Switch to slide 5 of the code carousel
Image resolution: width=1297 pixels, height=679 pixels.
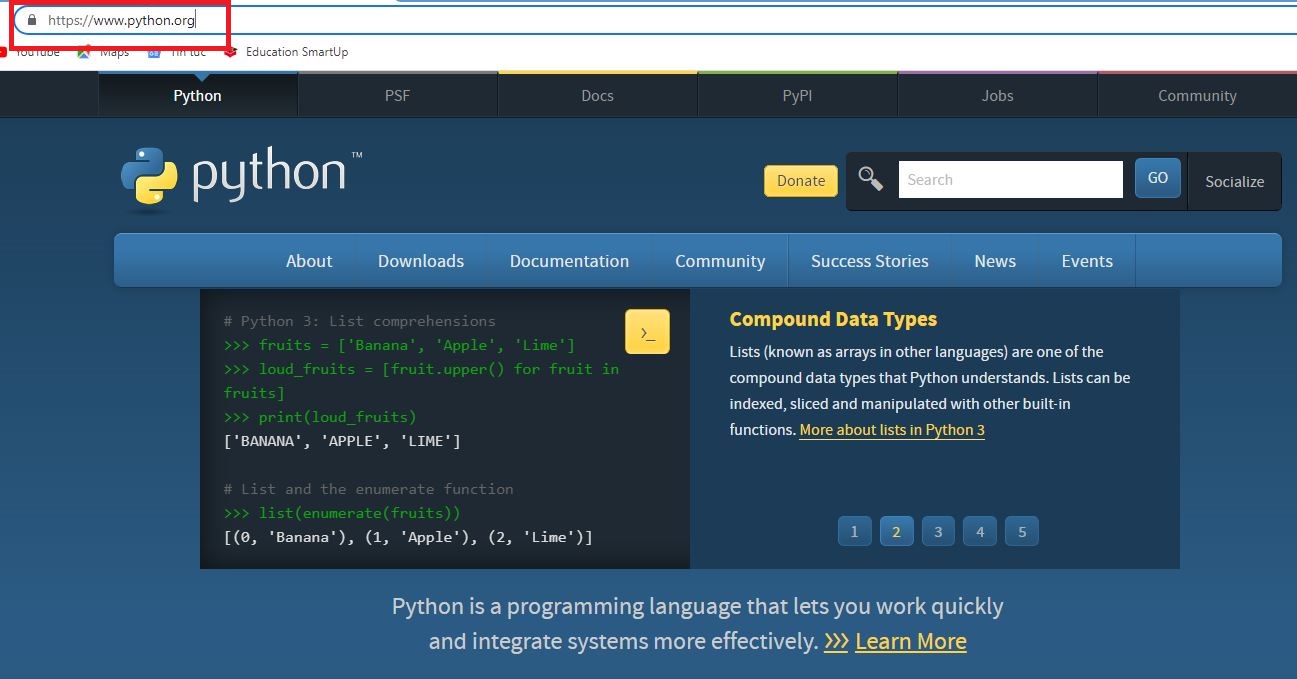(x=1022, y=531)
